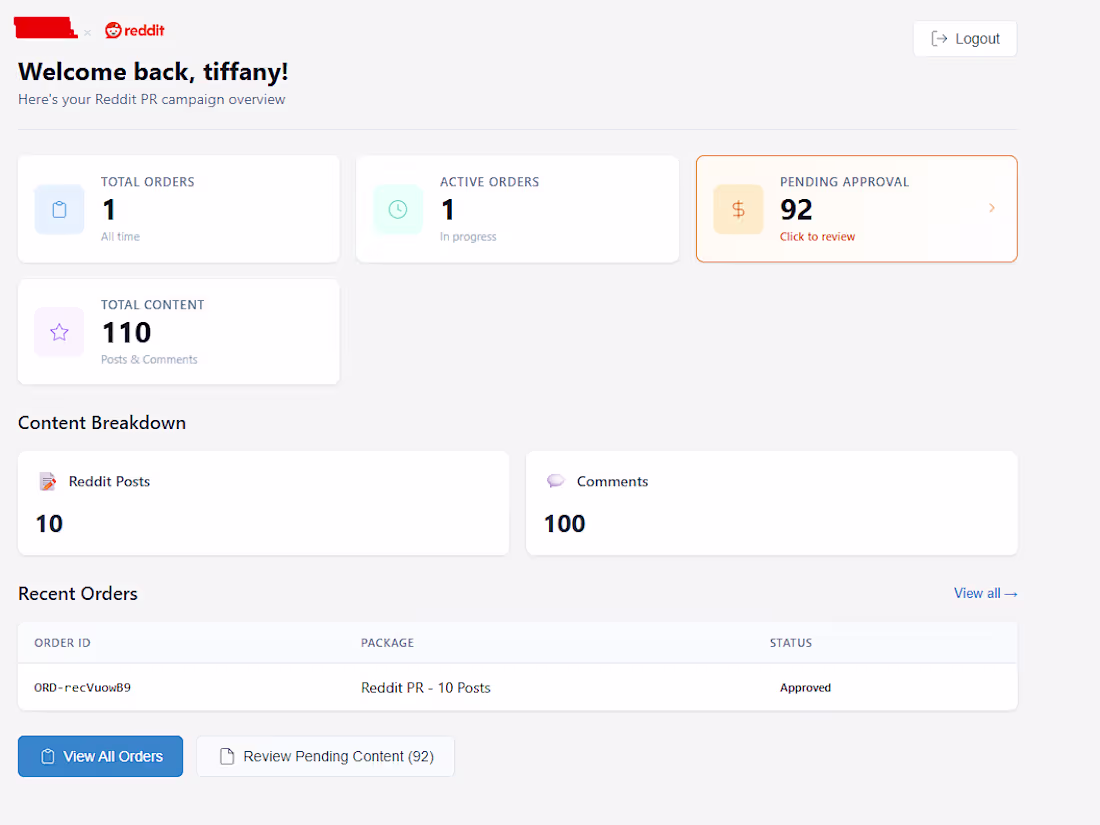The image size is (1100, 825).
Task: Click the dollar icon on Pending Approval card
Action: pos(738,209)
